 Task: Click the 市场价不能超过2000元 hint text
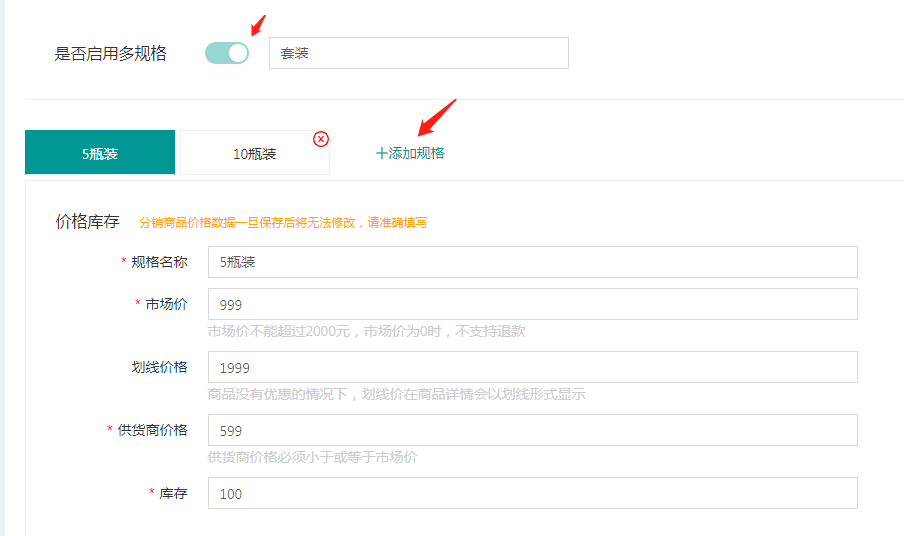366,331
